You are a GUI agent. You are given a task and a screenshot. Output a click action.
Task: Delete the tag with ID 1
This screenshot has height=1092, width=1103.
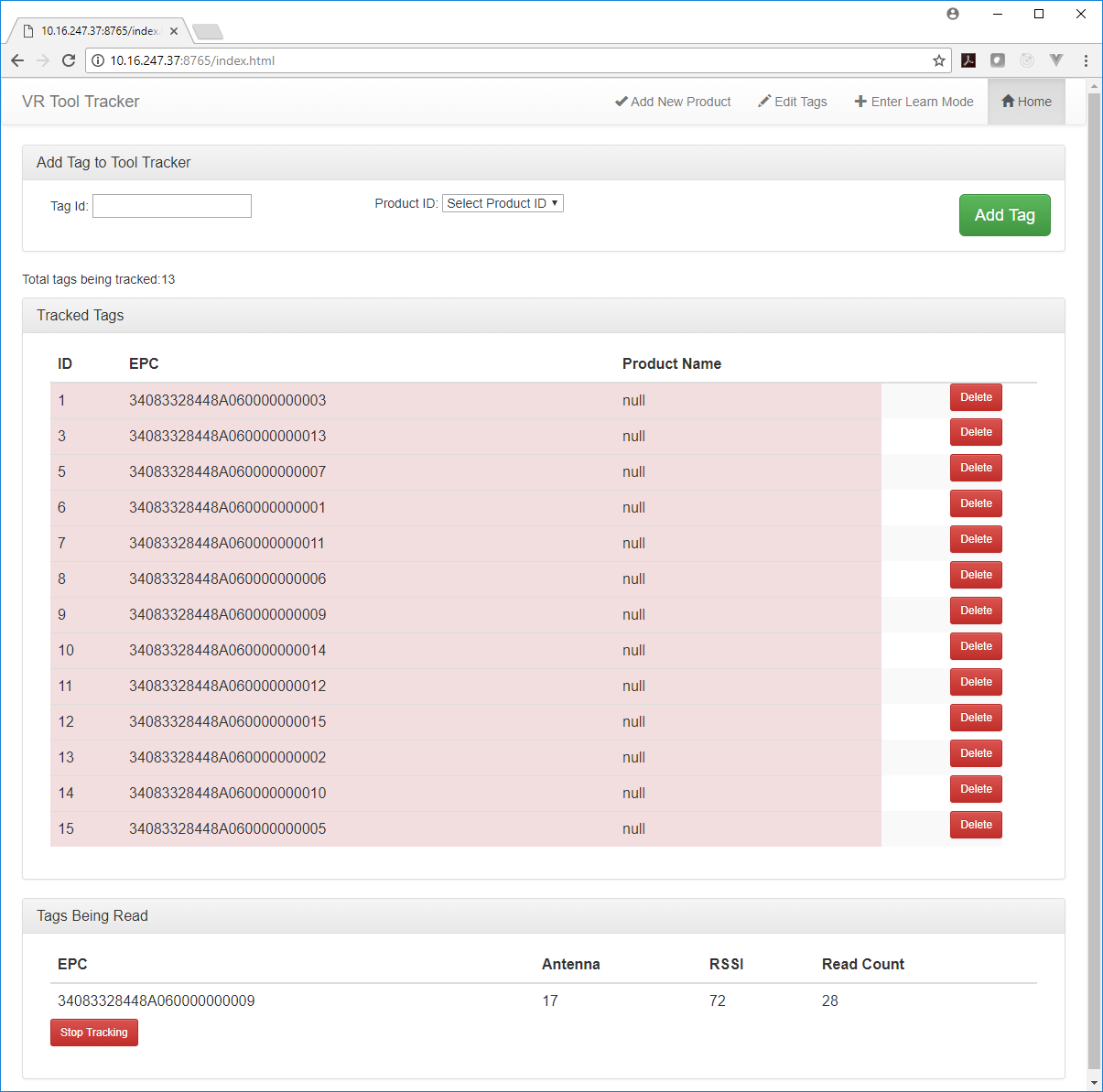[976, 397]
